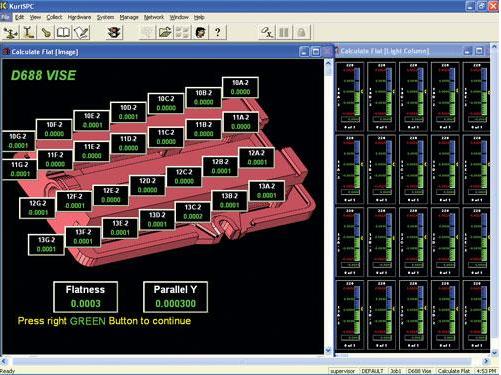Open the Collect menu

pyautogui.click(x=54, y=17)
